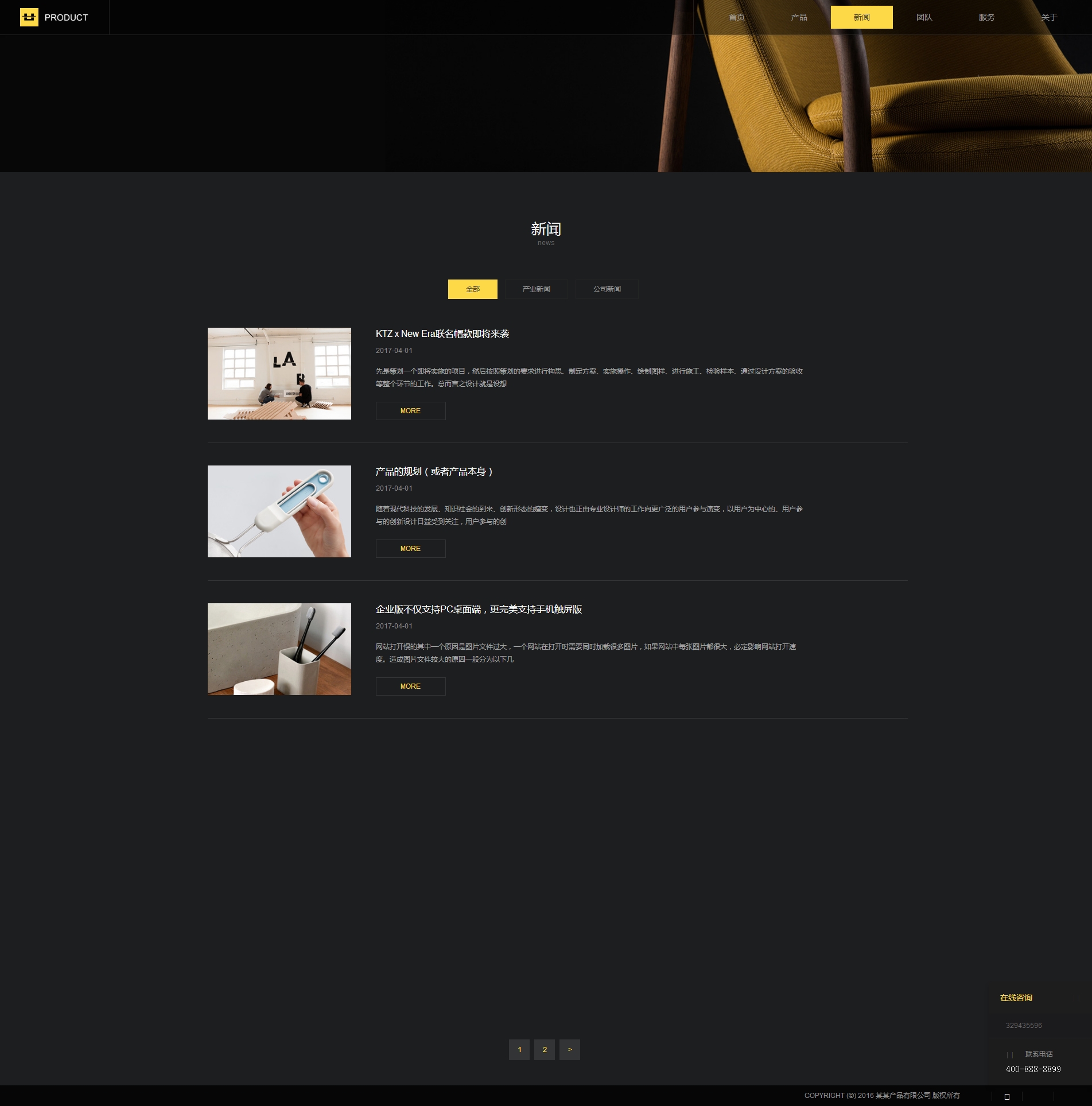Open the 首页 navigation item
Image resolution: width=1092 pixels, height=1106 pixels.
(x=737, y=17)
